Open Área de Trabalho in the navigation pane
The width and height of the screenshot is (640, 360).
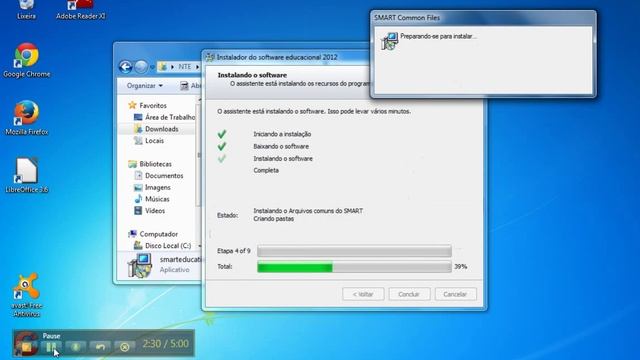click(x=165, y=117)
